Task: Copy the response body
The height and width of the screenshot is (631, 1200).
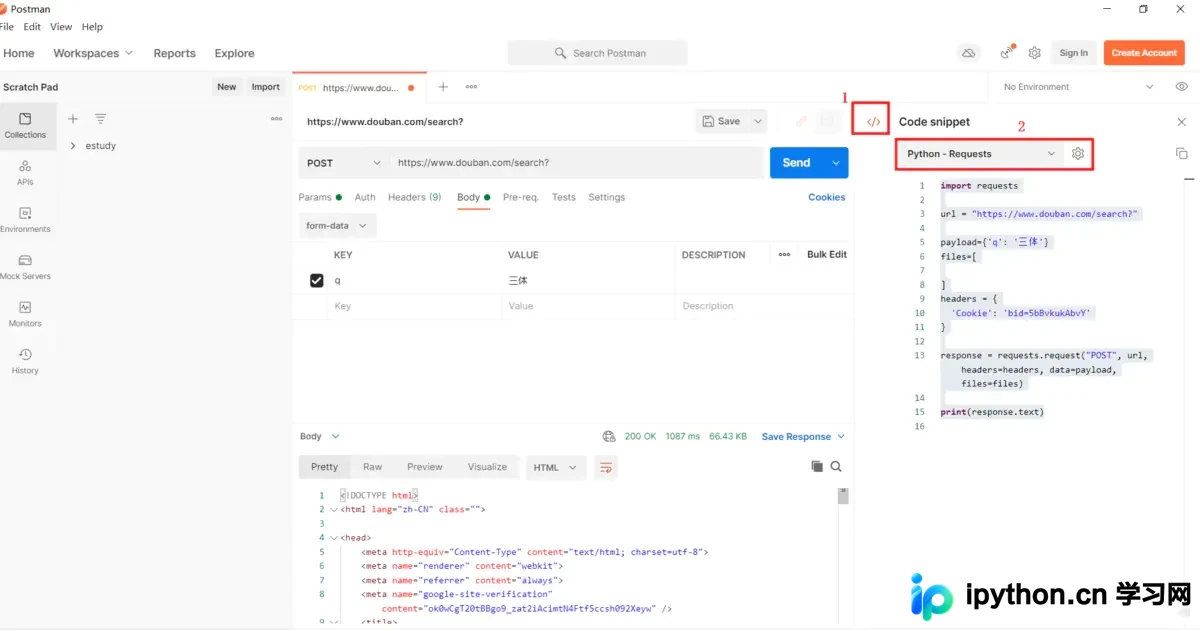Action: 817,466
